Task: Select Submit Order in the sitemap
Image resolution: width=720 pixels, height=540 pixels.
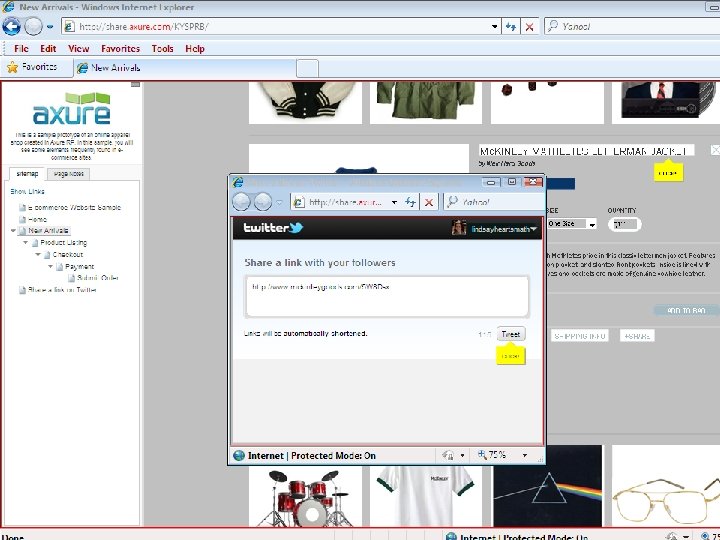Action: click(x=97, y=278)
